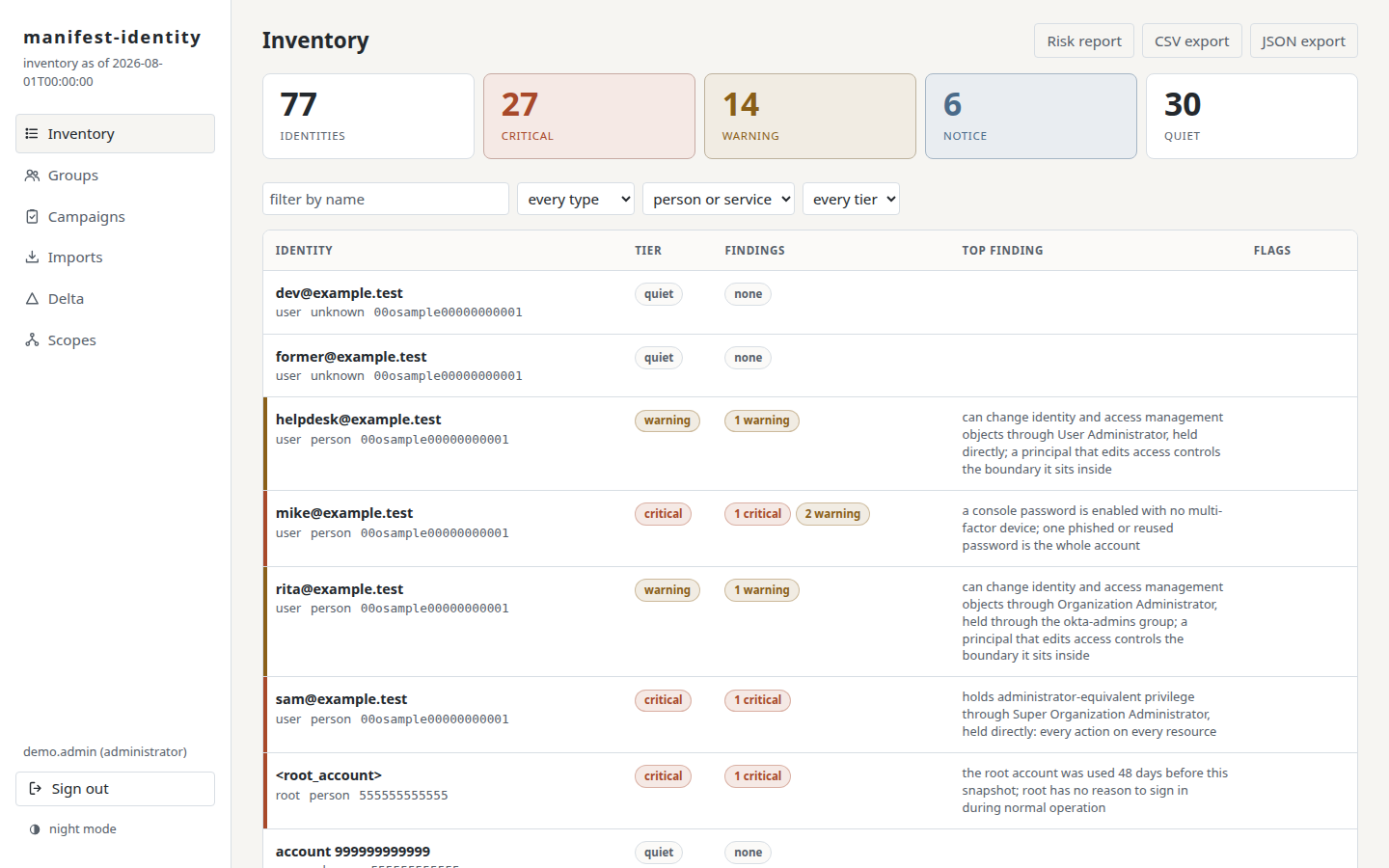Select the 6 Notice summary card
The width and height of the screenshot is (1389, 868).
pos(1031,117)
